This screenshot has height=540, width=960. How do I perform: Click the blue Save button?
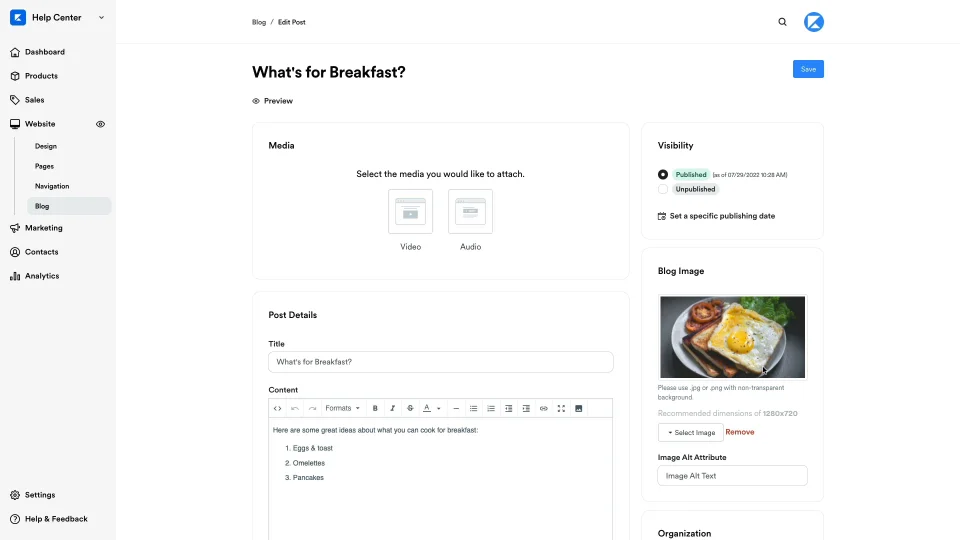pyautogui.click(x=808, y=69)
